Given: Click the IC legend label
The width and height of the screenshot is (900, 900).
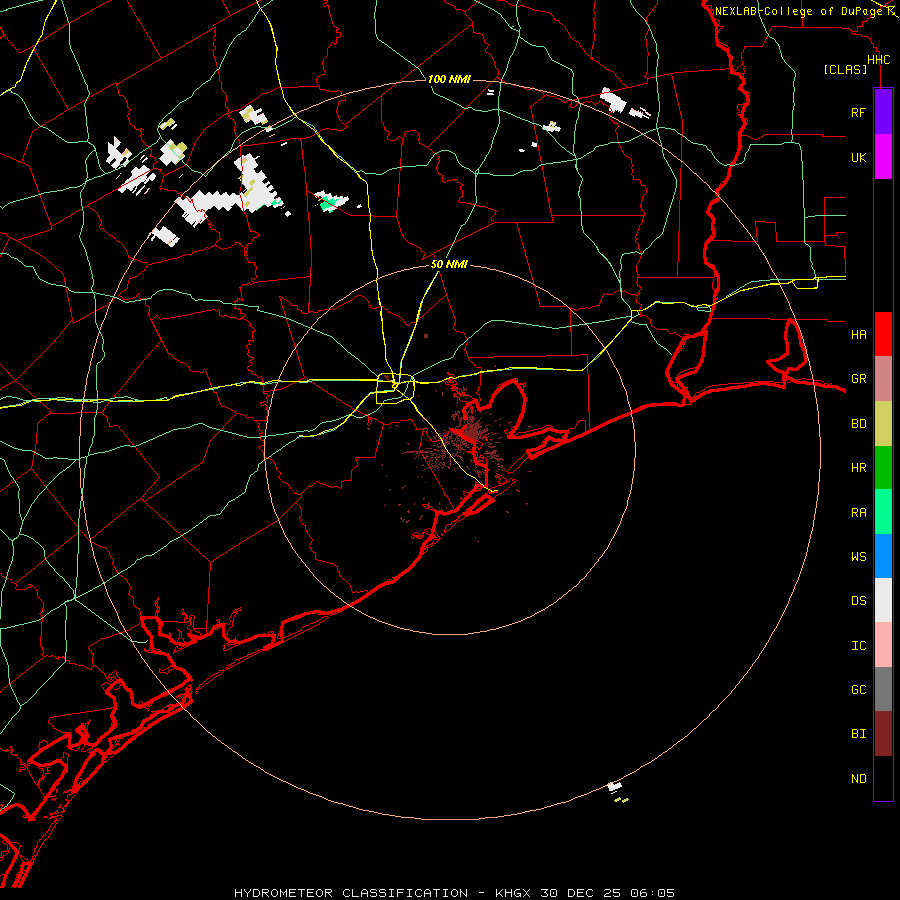Looking at the screenshot, I should pos(858,645).
